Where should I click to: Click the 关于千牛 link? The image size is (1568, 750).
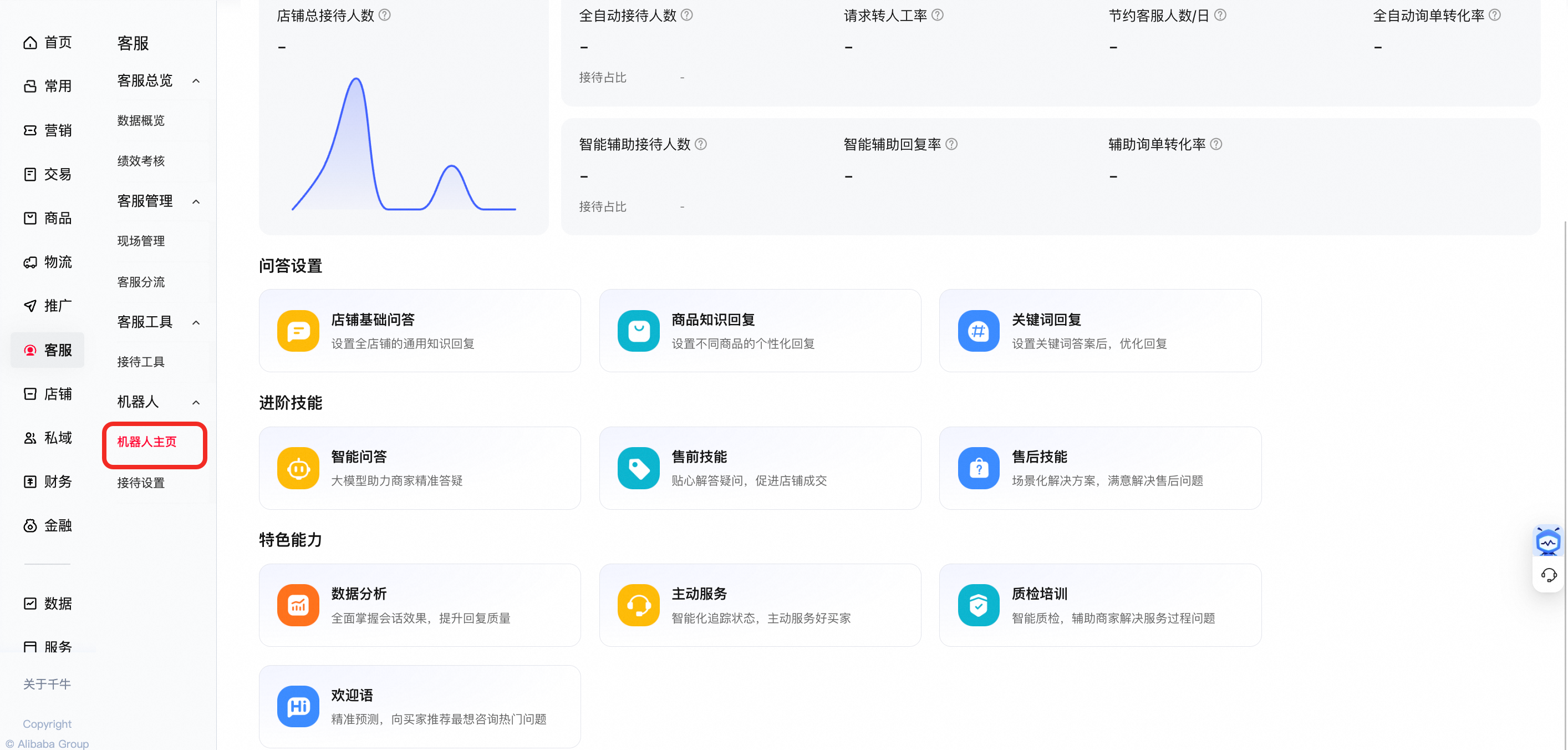pyautogui.click(x=47, y=684)
